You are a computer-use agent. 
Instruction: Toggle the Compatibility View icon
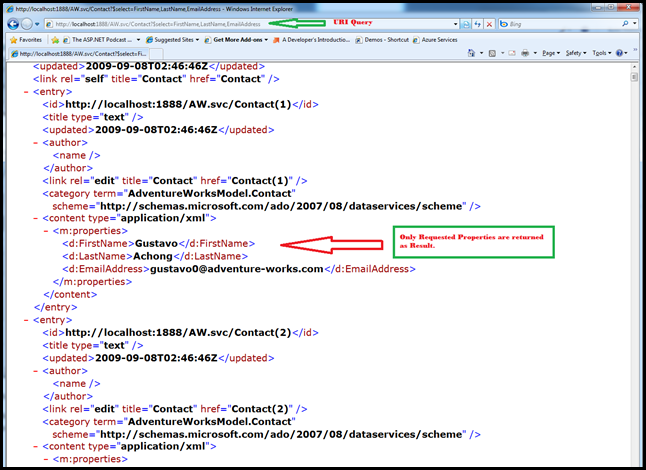tap(466, 24)
